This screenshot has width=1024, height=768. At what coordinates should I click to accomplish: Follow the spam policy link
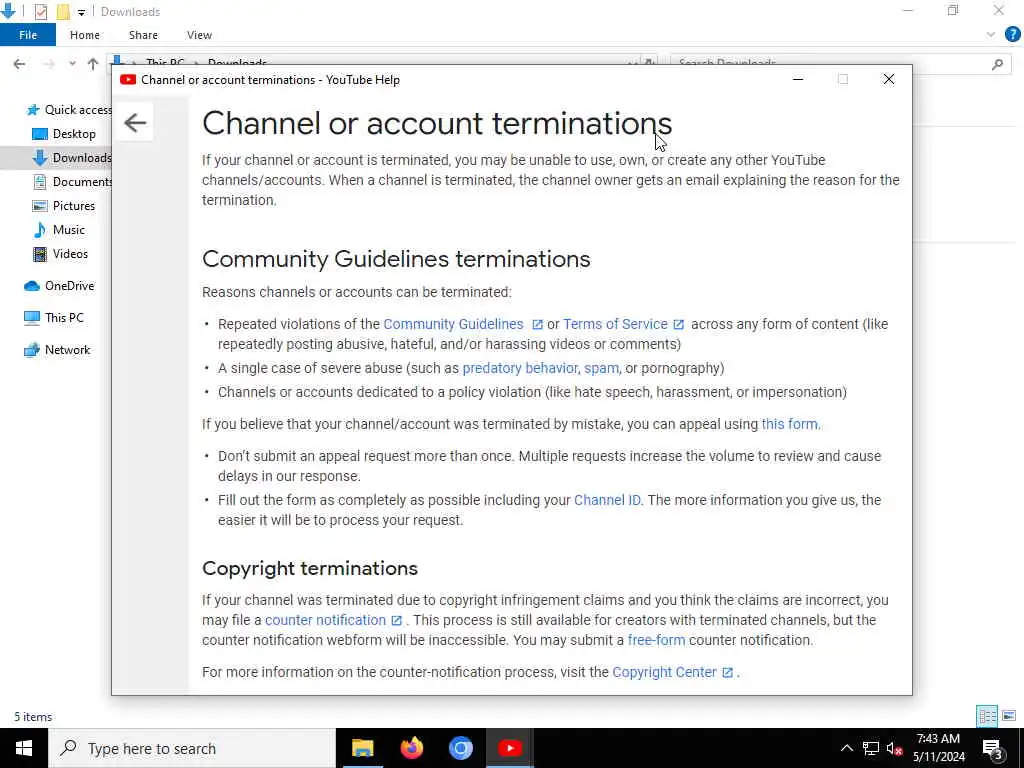tap(601, 368)
